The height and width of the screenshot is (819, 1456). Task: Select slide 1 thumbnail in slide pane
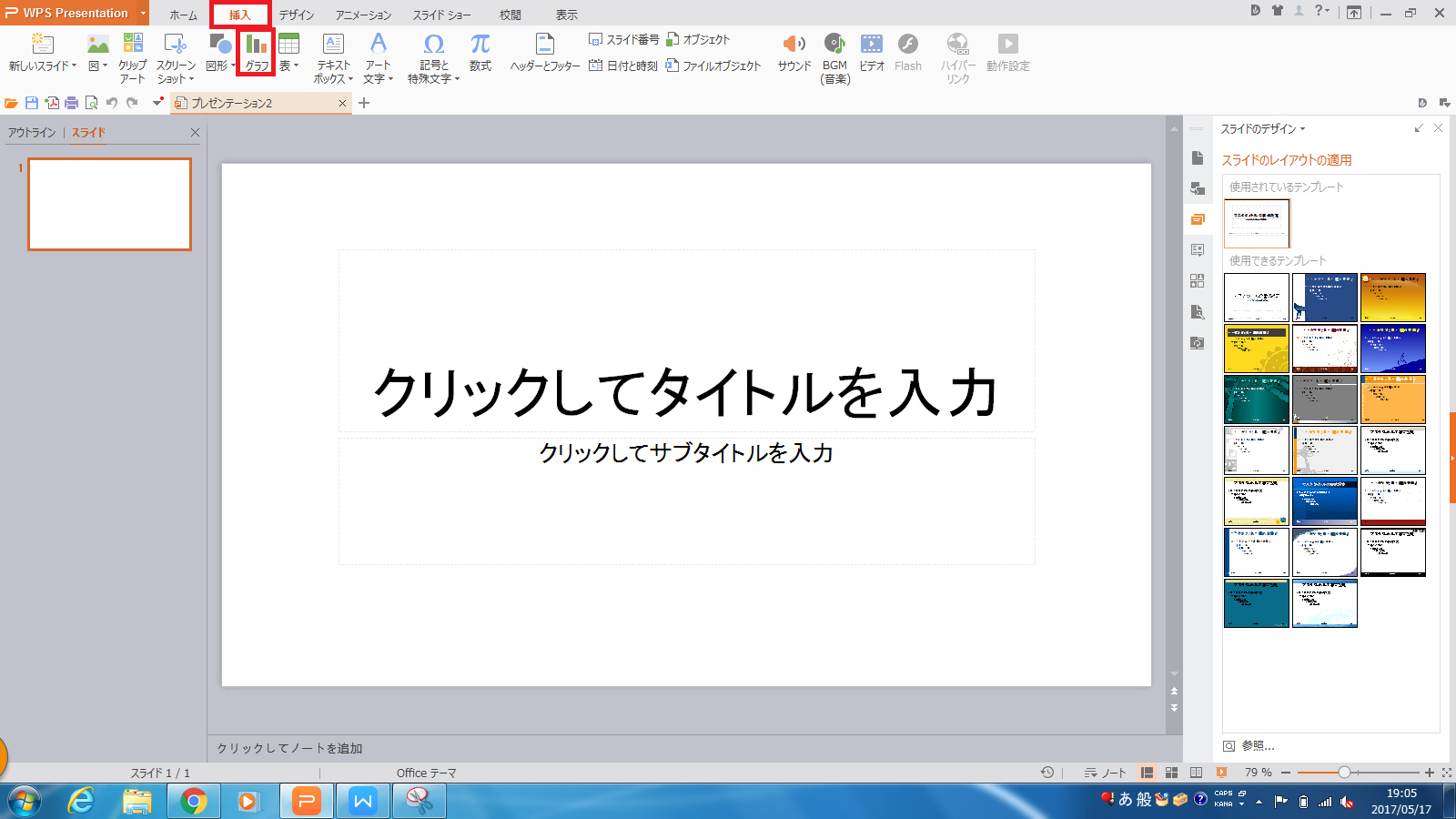pos(109,204)
